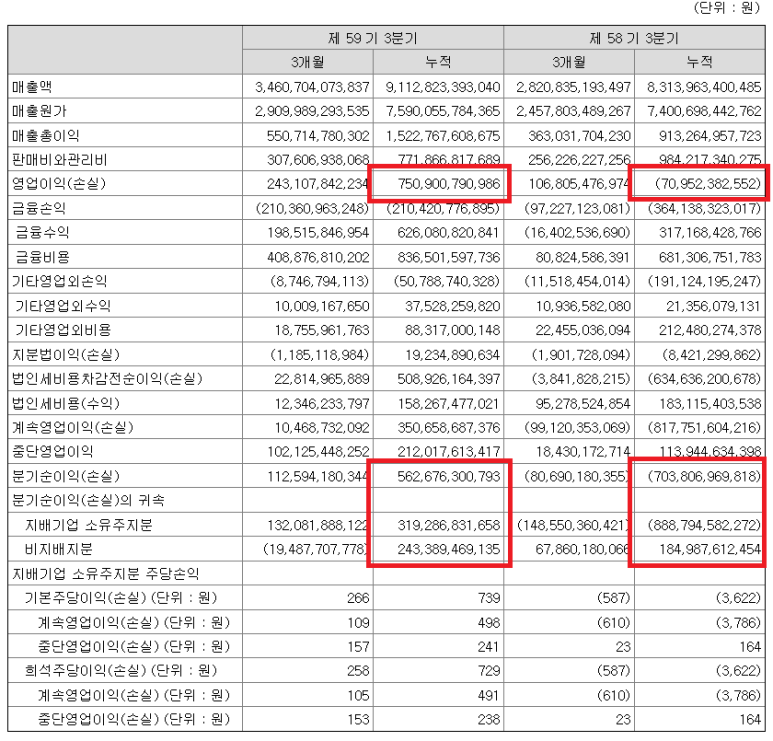Click the 중단영업이익 row label
The height and width of the screenshot is (741, 773).
click(x=52, y=451)
